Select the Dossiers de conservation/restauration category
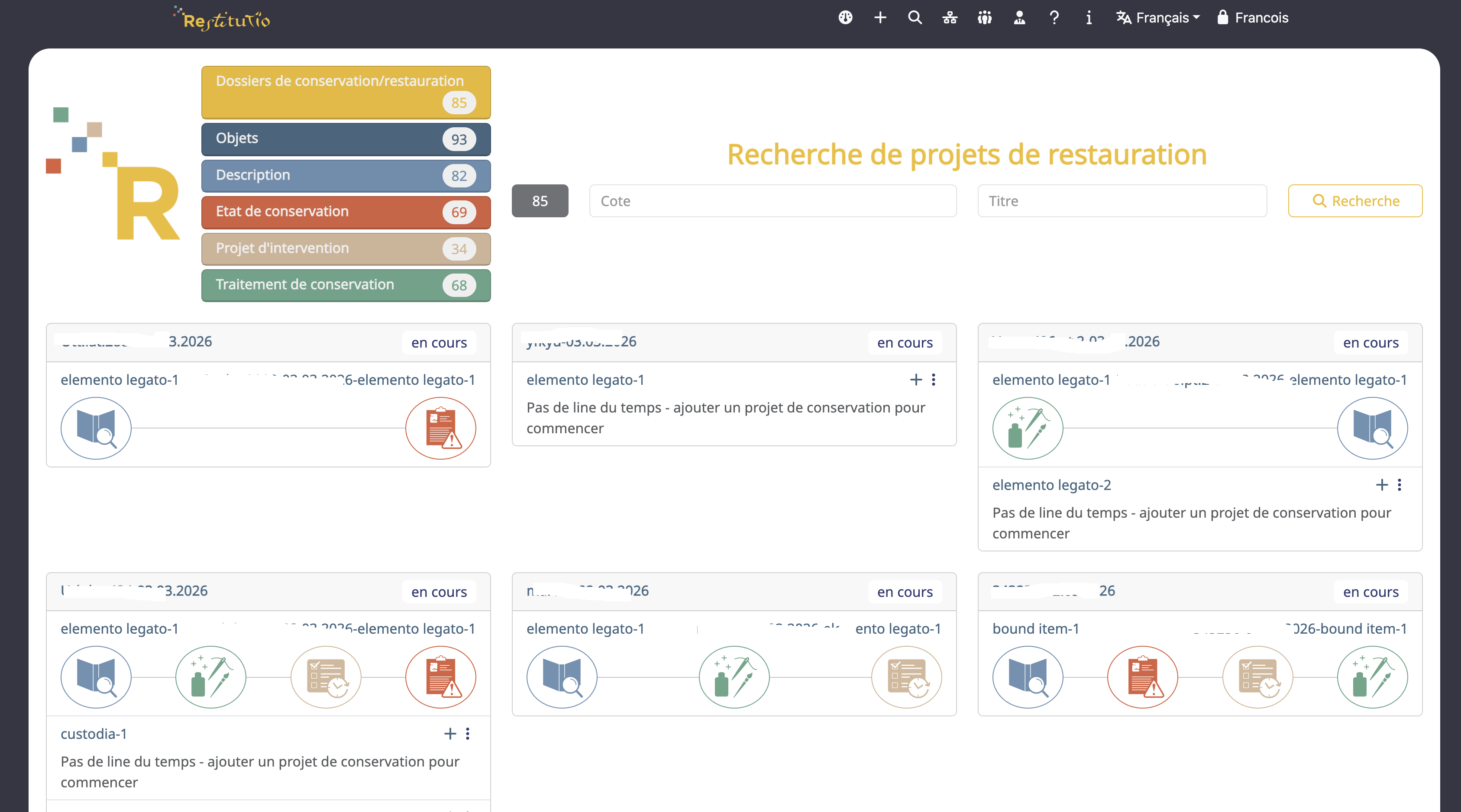Viewport: 1461px width, 812px height. [x=346, y=92]
